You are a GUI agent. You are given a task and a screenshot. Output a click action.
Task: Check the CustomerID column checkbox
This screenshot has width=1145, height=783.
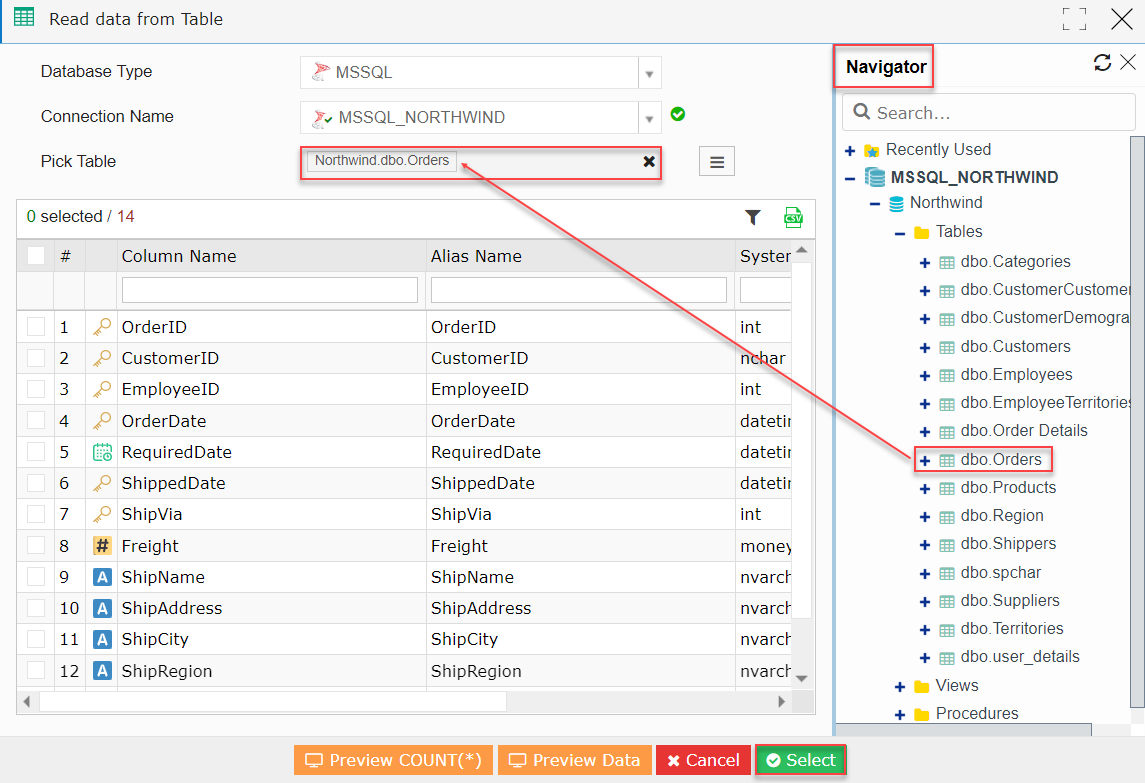pos(36,358)
